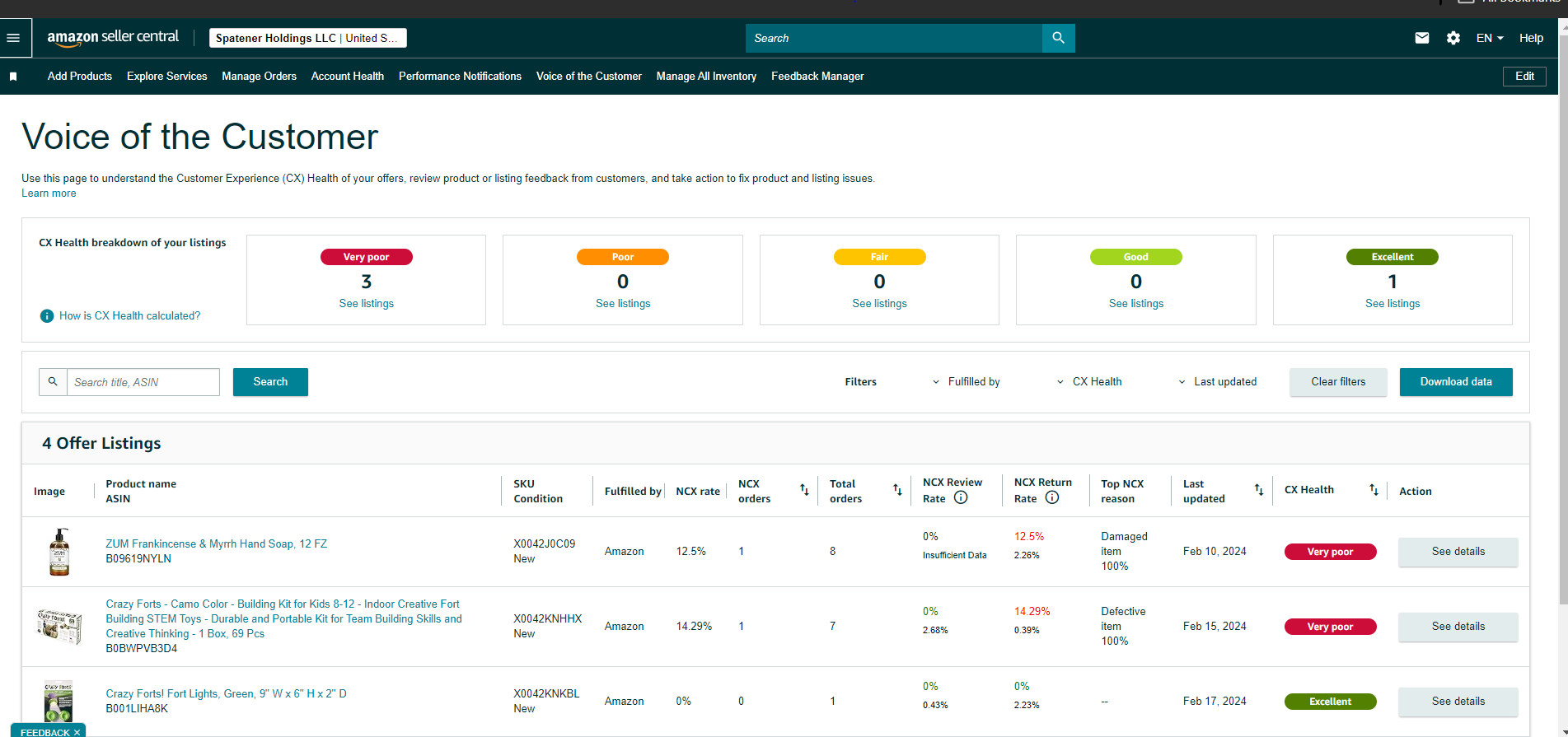
Task: Open the Last updated filter dropdown
Action: (x=1217, y=382)
